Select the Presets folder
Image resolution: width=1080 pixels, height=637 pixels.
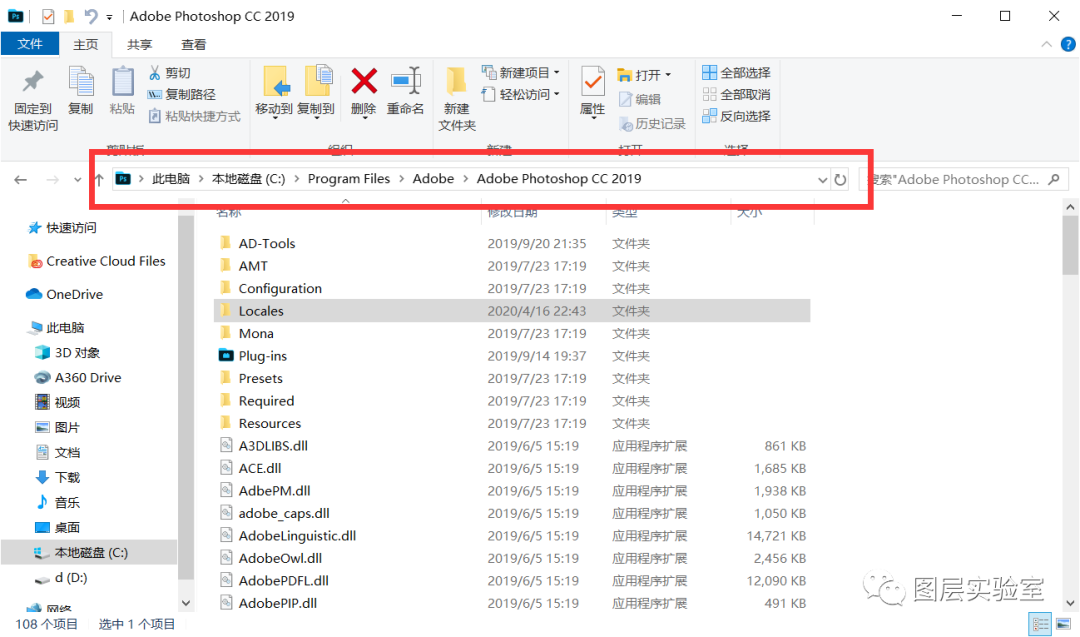coord(512,378)
